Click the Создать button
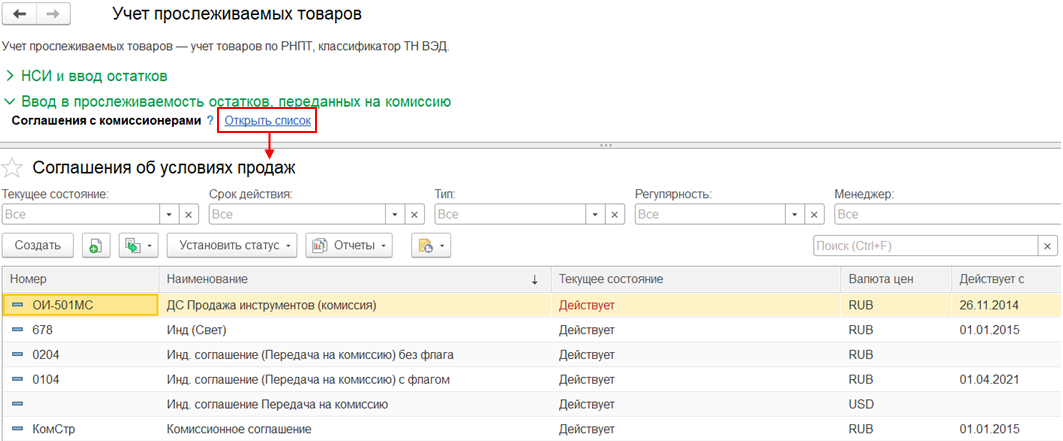This screenshot has height=441, width=1063. click(37, 245)
